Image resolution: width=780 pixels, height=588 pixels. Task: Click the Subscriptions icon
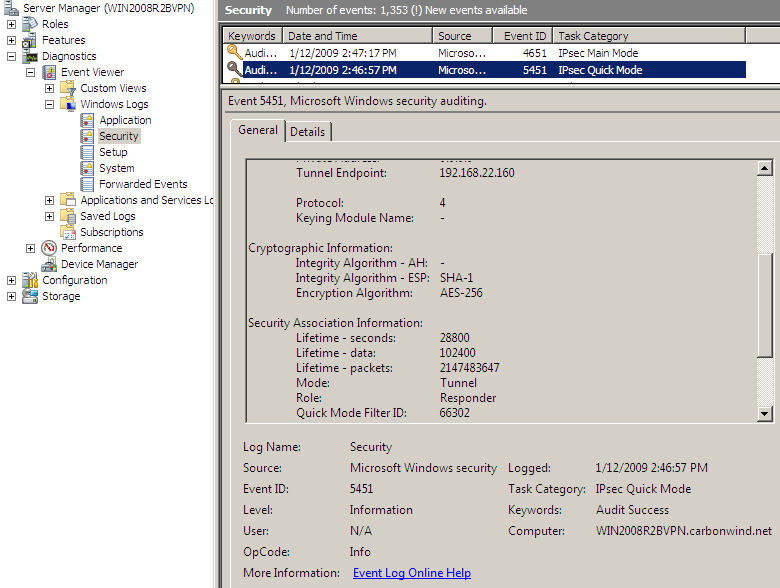tap(68, 232)
